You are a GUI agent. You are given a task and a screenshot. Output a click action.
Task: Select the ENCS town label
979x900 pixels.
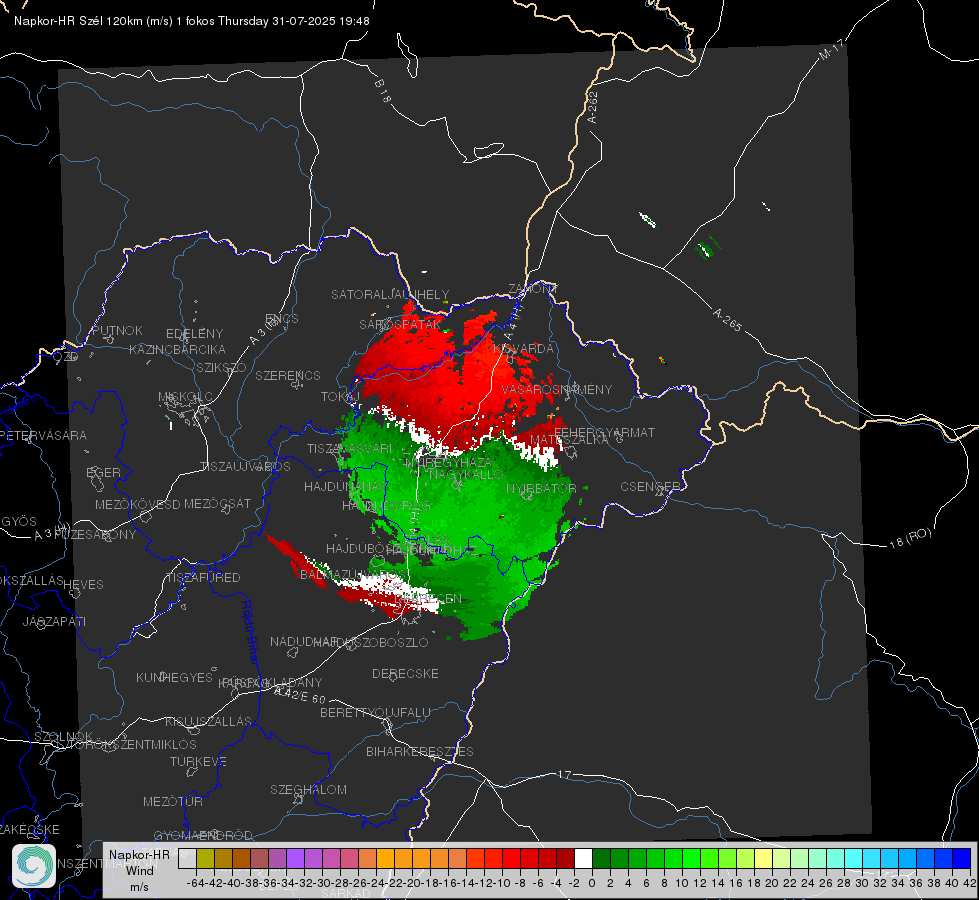pos(282,319)
